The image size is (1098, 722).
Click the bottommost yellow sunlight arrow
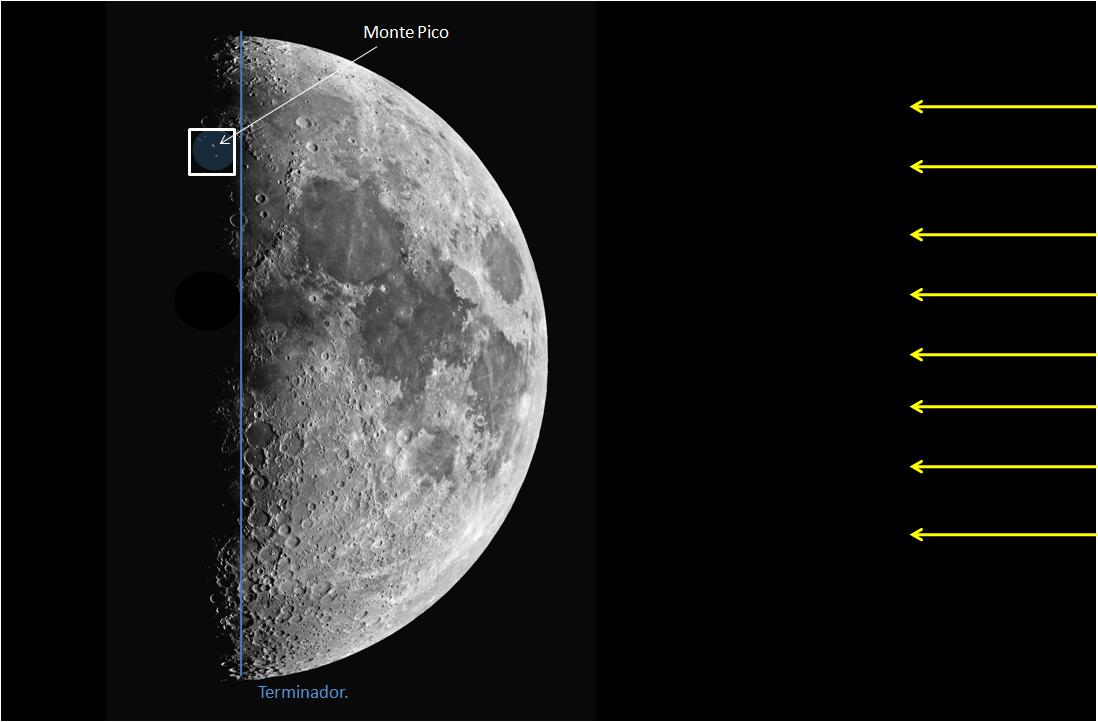coord(1002,535)
